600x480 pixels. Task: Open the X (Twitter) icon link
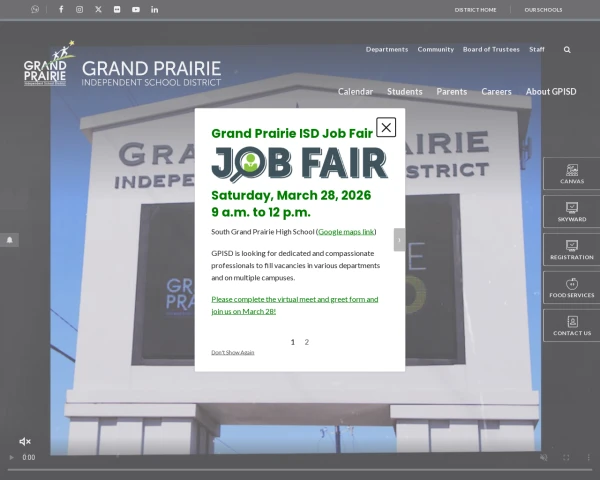point(98,9)
